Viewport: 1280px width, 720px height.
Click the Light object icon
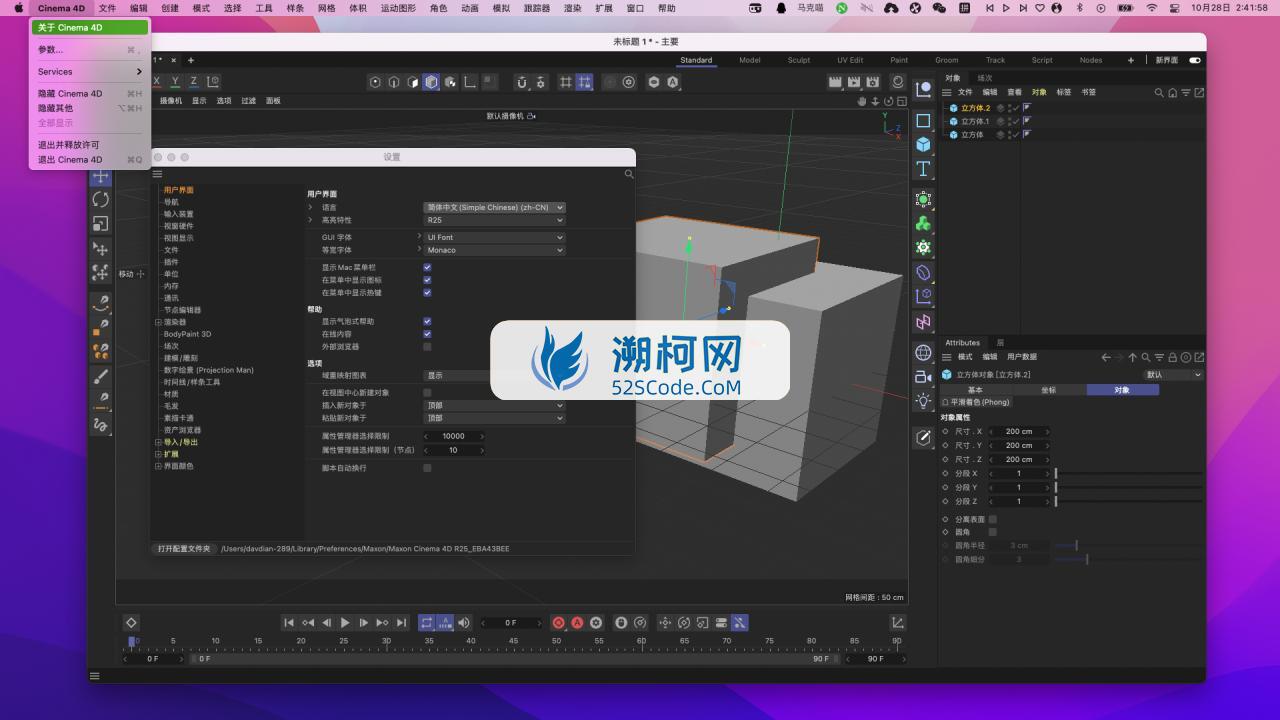coord(923,401)
